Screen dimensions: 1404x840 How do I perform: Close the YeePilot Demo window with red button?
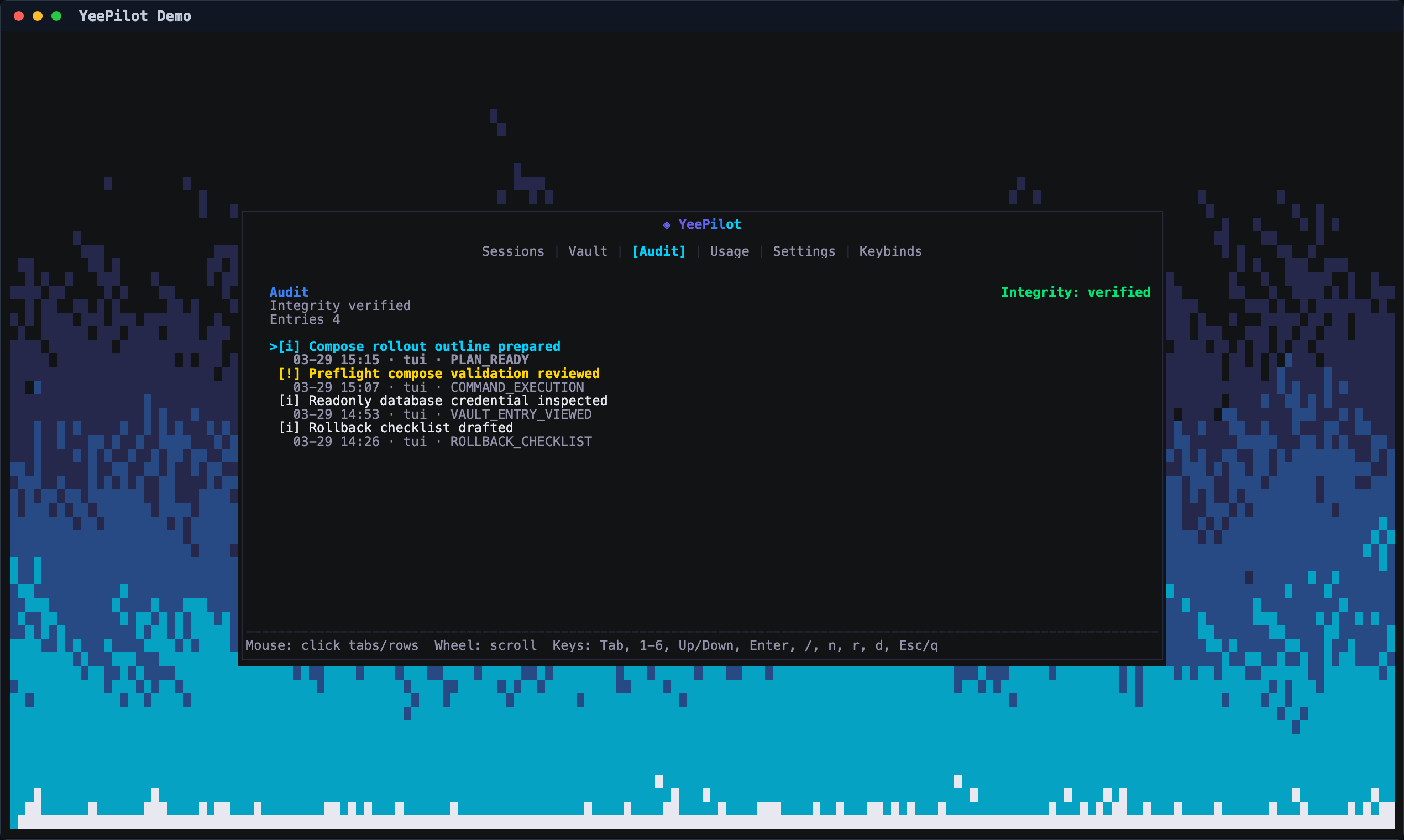click(19, 16)
